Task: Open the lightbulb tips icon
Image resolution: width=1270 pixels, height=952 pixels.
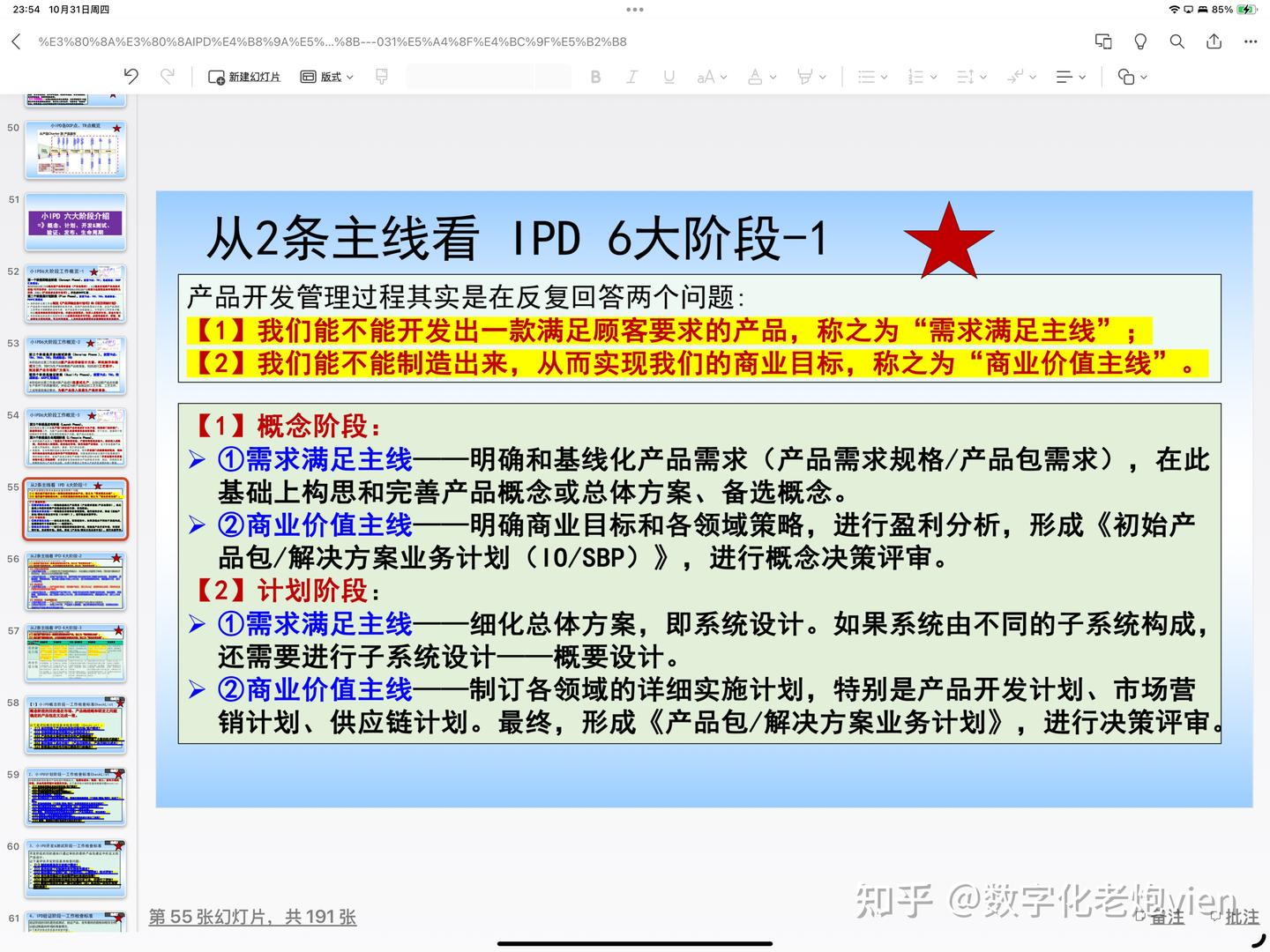Action: [x=1139, y=41]
